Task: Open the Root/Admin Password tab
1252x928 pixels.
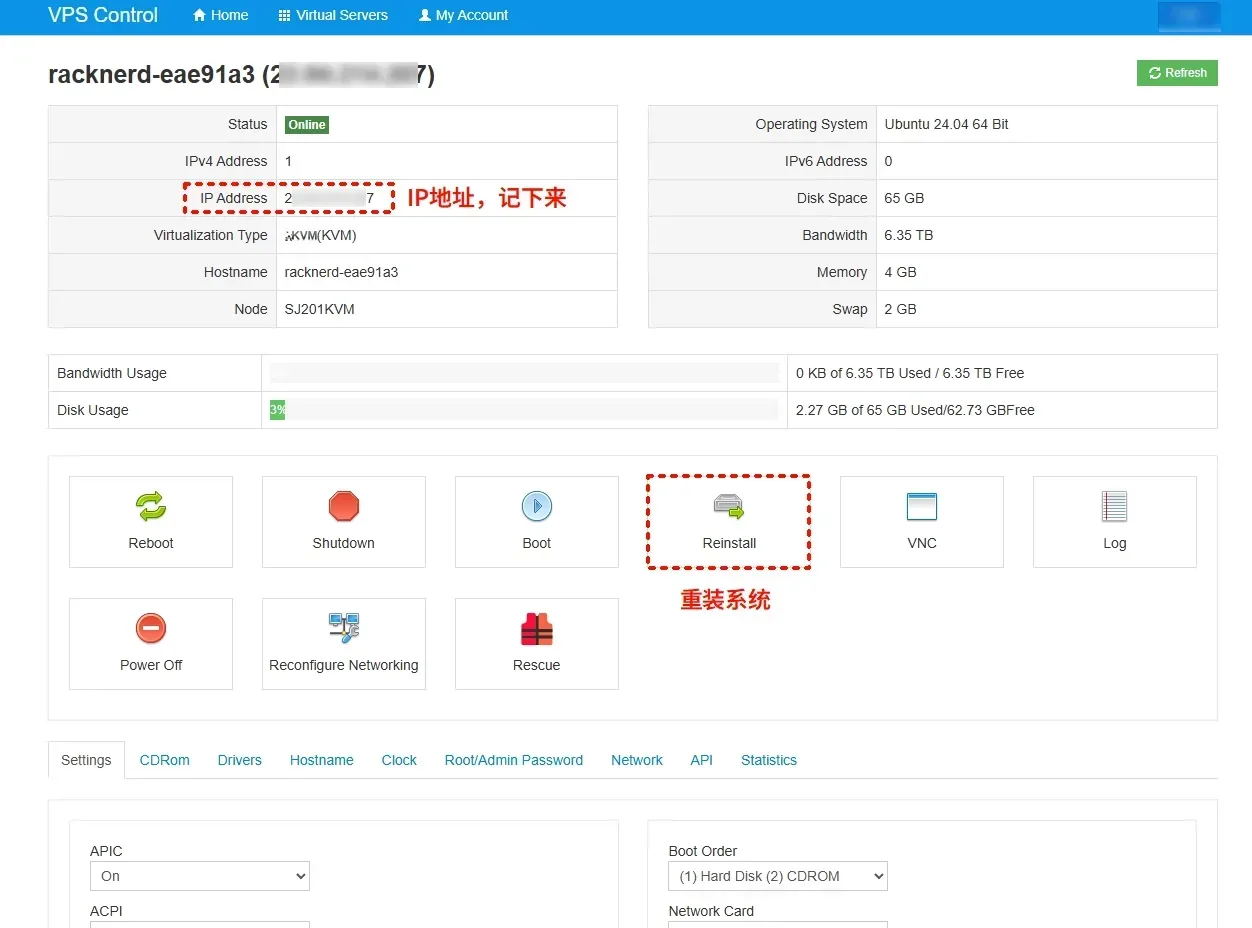Action: coord(514,760)
